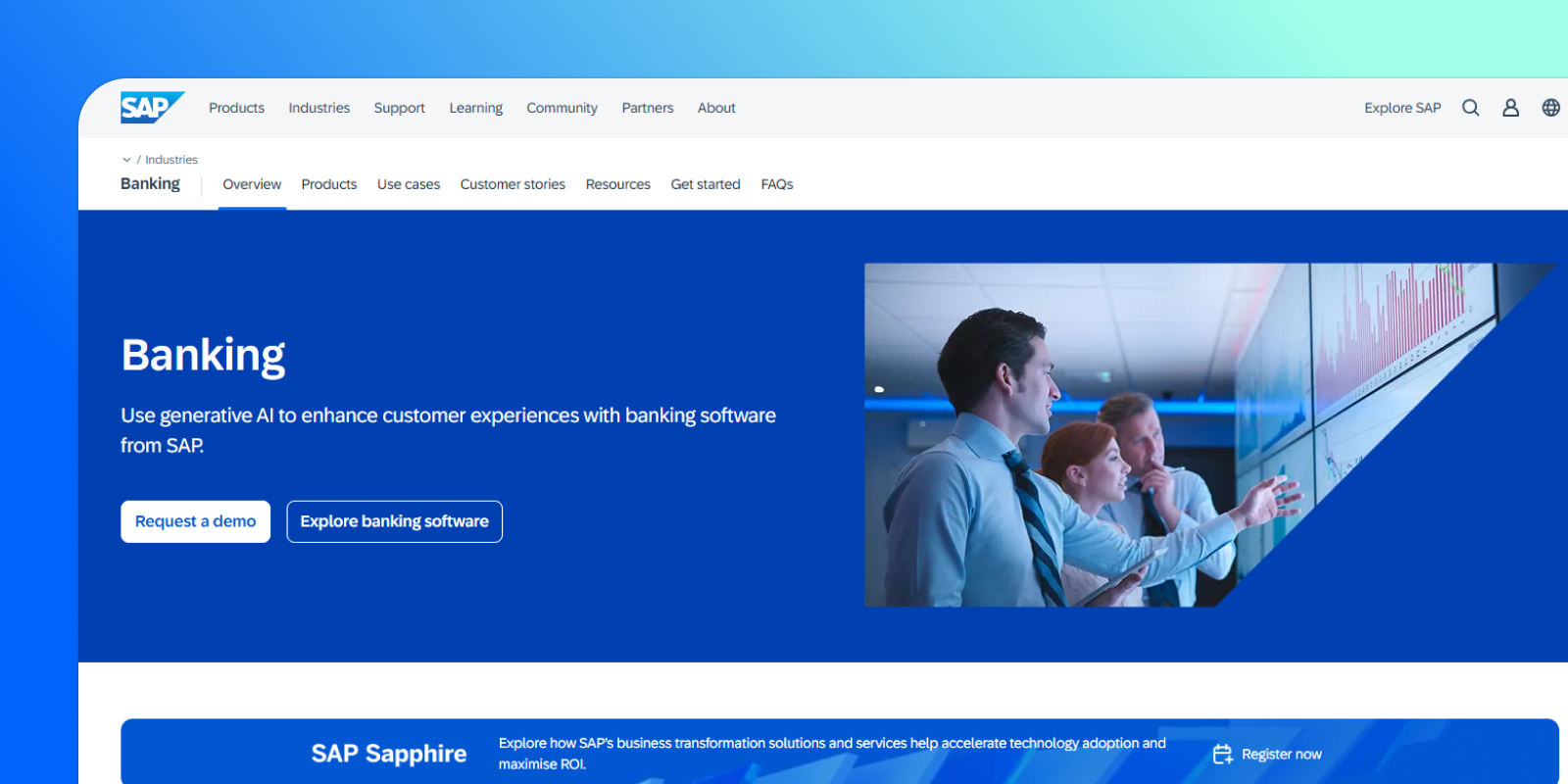Switch to the Use cases tab

coord(409,184)
